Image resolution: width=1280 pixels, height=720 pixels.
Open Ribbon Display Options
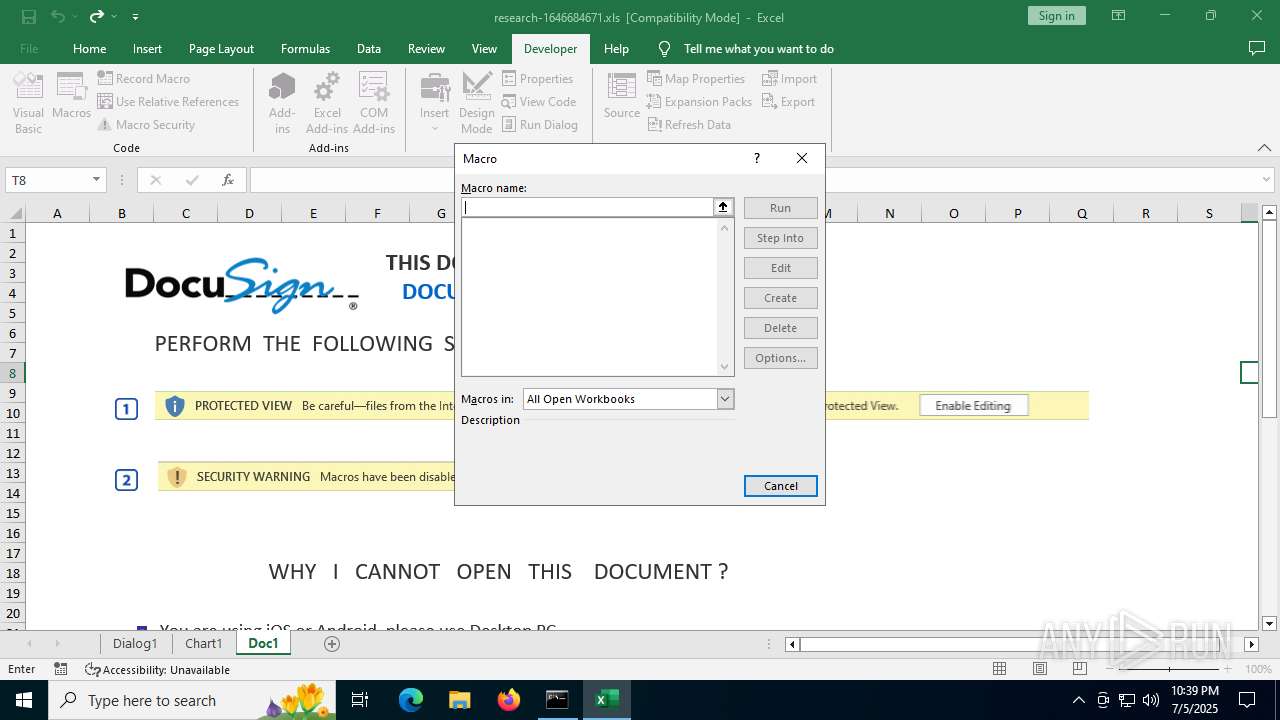point(1118,16)
